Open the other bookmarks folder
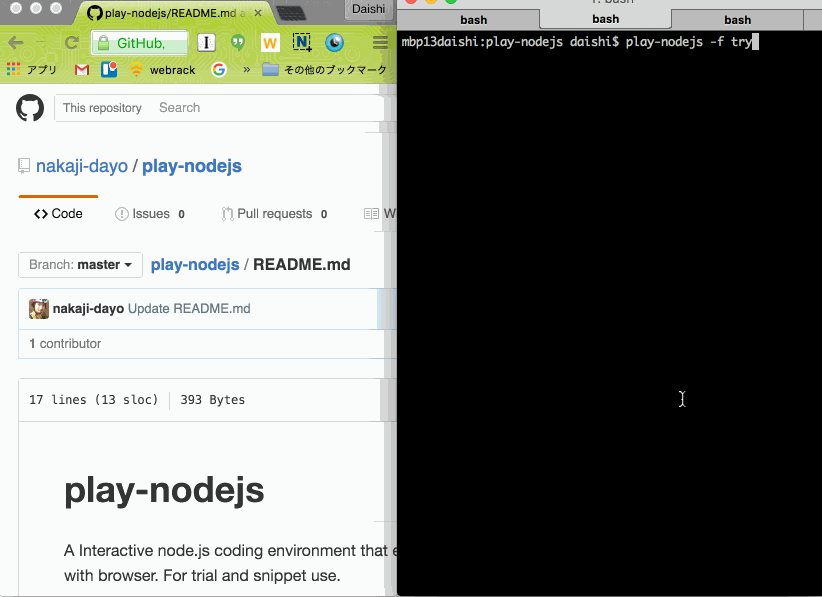Image resolution: width=822 pixels, height=597 pixels. tap(324, 69)
